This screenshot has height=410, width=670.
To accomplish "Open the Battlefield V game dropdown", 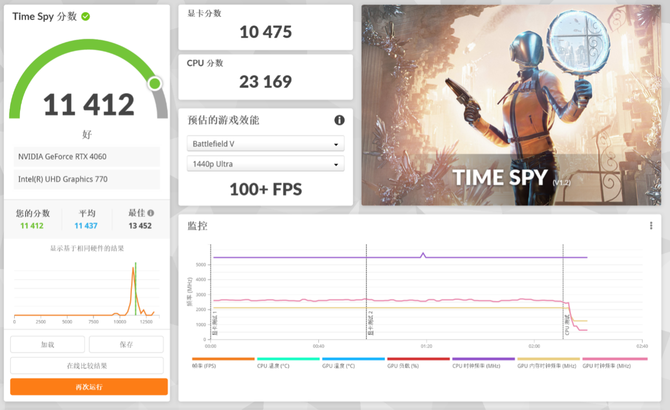I will click(265, 144).
